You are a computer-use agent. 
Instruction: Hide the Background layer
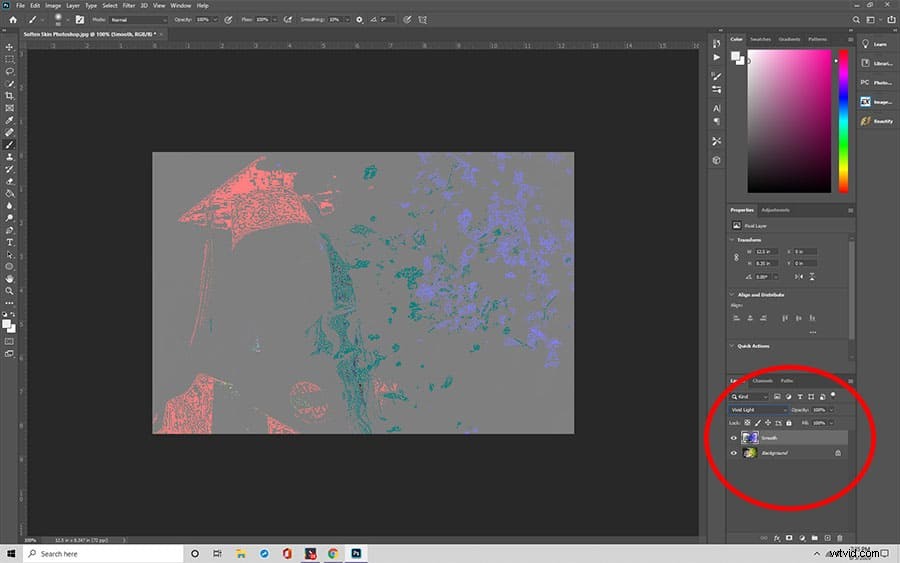734,453
